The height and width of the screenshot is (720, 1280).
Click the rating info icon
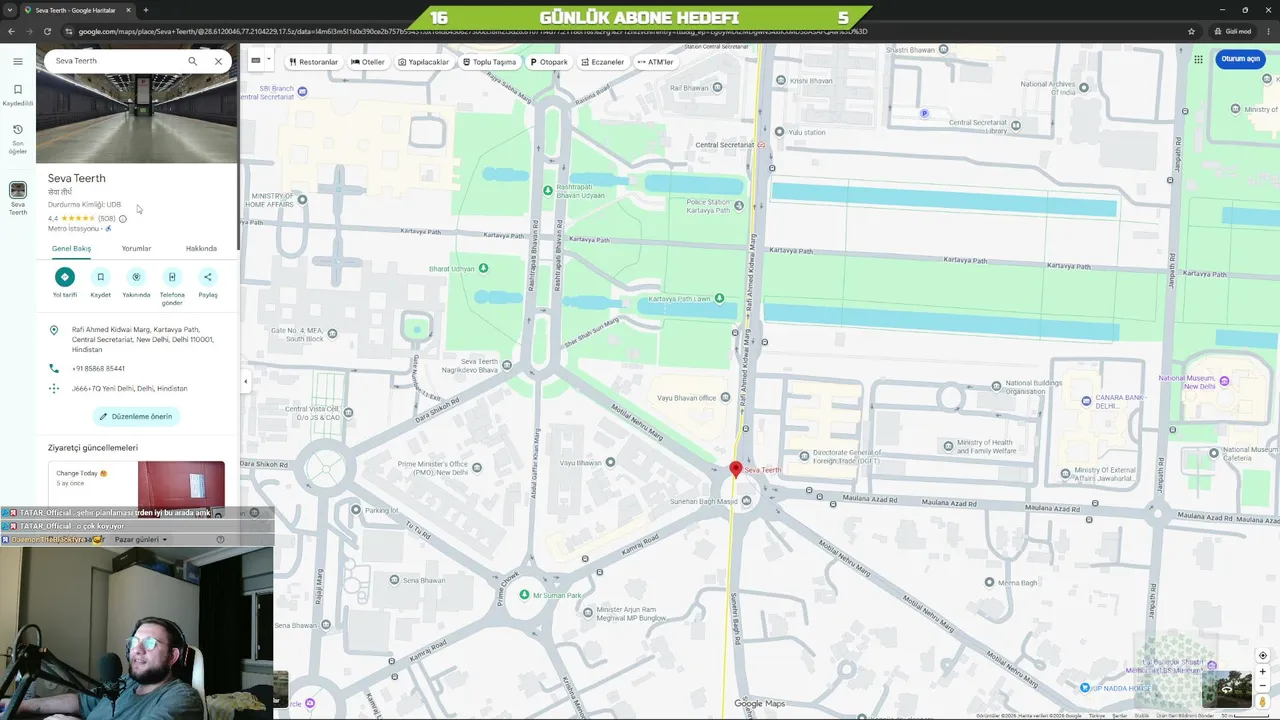(123, 218)
